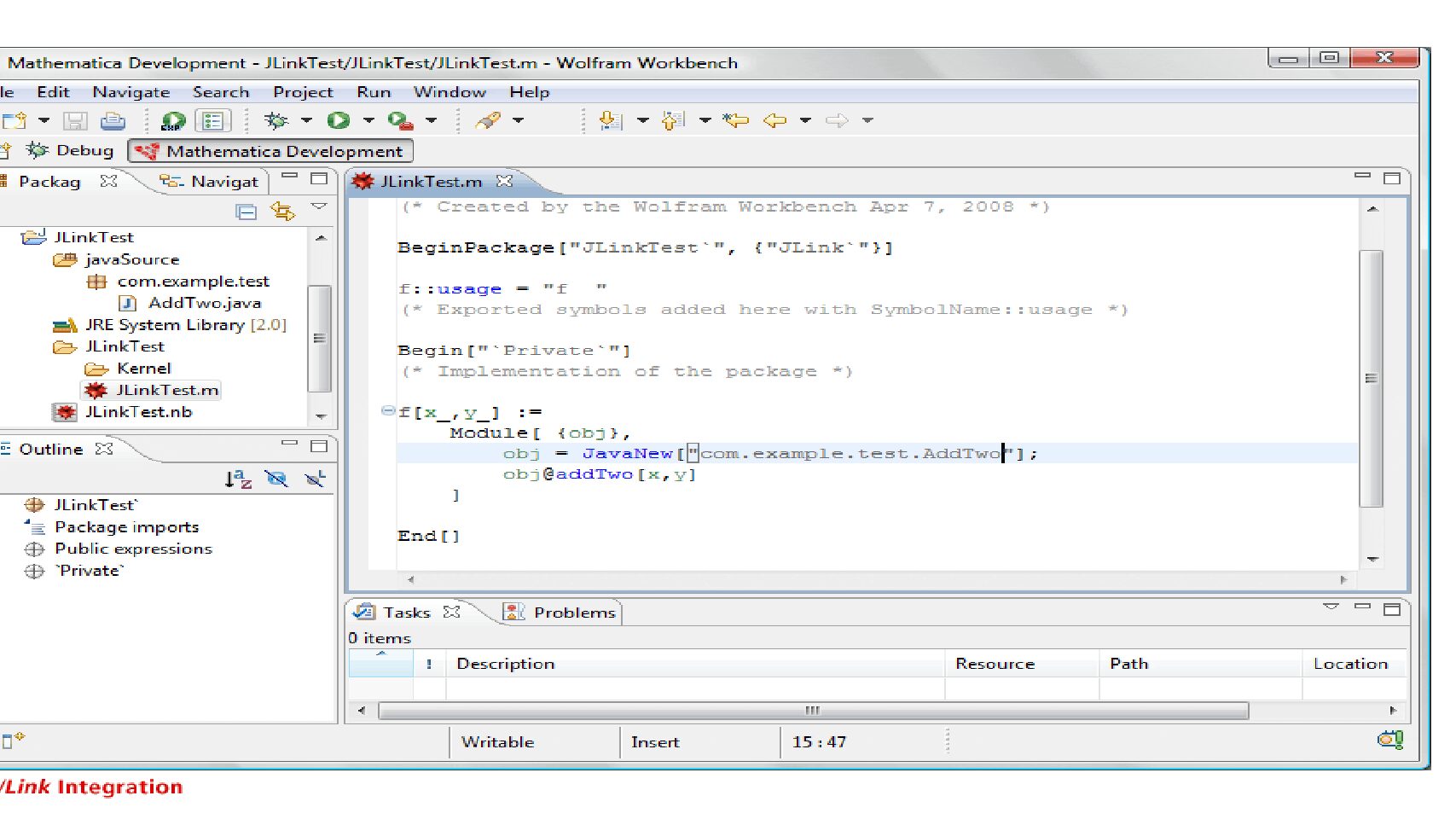This screenshot has height=819, width=1456.
Task: Open the Help menu
Action: (x=530, y=92)
